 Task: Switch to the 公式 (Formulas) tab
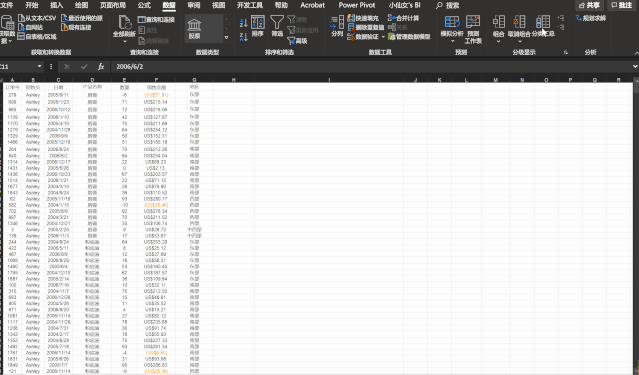[144, 5]
